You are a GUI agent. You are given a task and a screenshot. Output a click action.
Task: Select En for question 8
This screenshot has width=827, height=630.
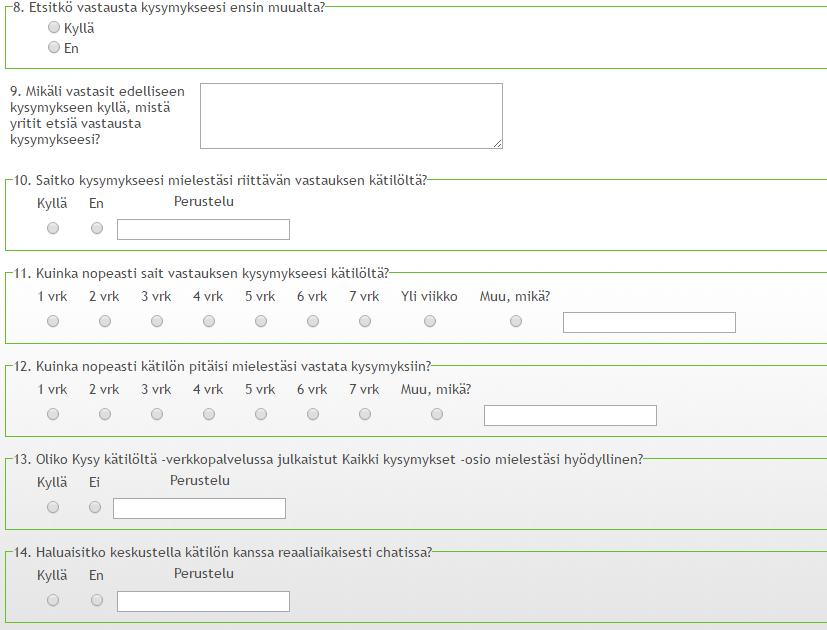point(54,47)
